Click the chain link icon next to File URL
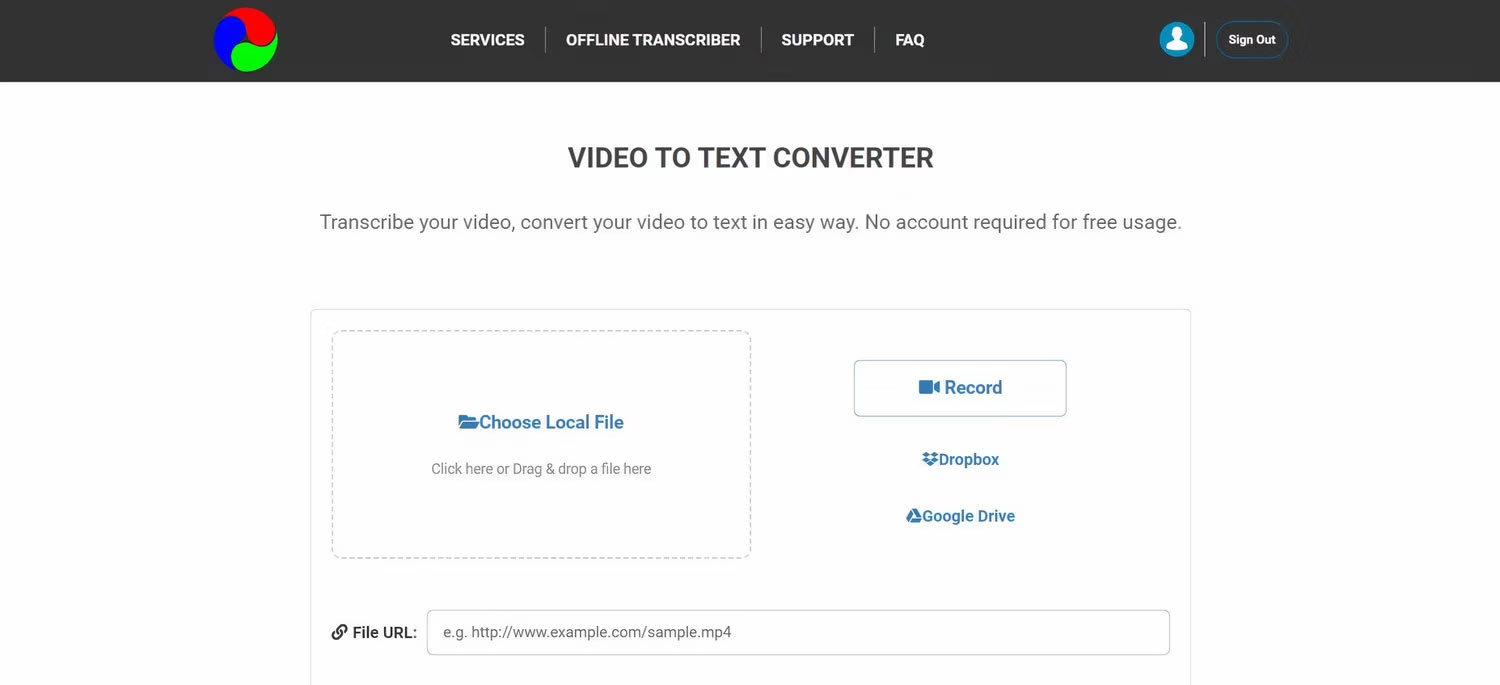Image resolution: width=1500 pixels, height=685 pixels. 340,631
